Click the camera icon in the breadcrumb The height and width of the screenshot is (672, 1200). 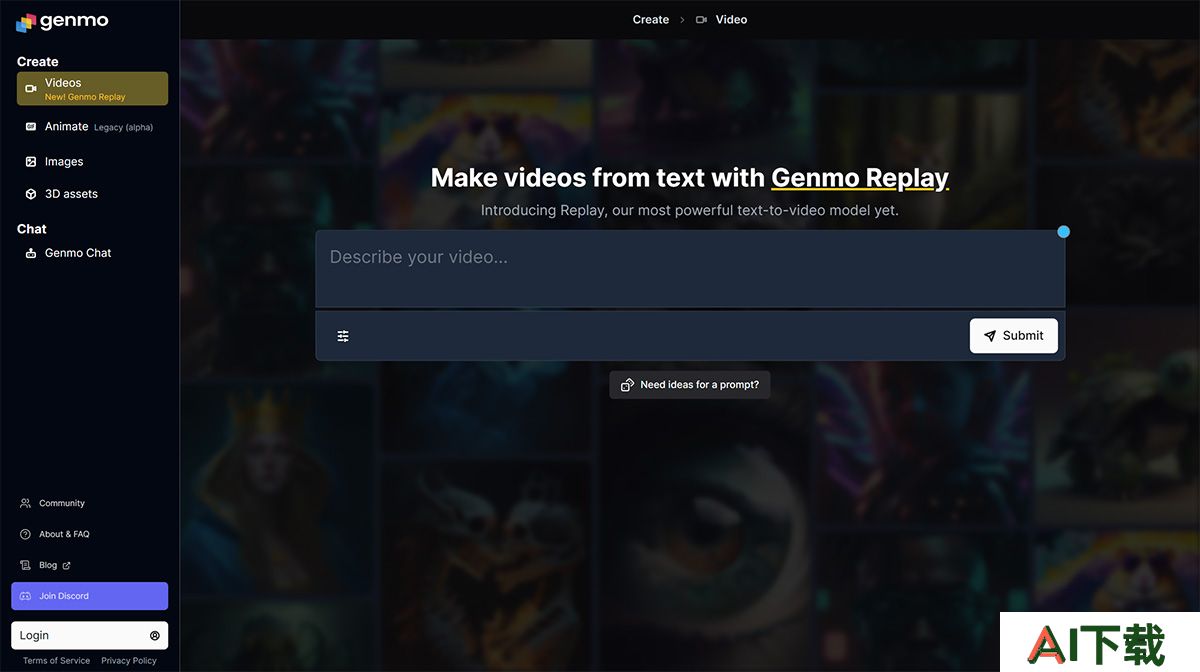(x=701, y=19)
